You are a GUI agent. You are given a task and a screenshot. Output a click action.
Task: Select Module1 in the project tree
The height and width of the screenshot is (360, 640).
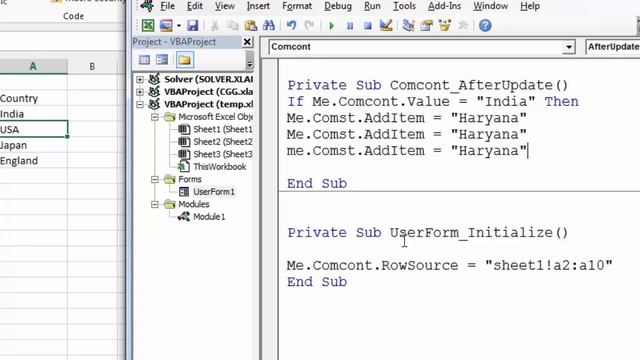point(209,217)
